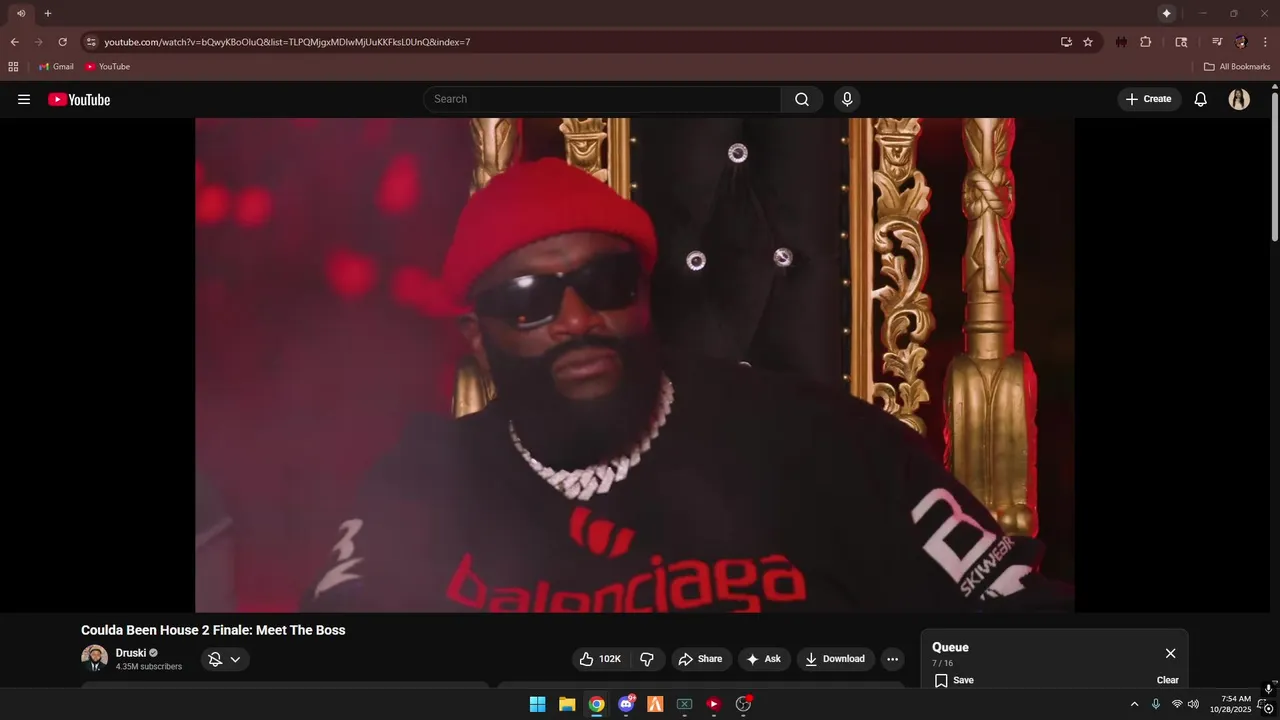
Task: Click the page vertical scrollbar
Action: coord(1275,165)
